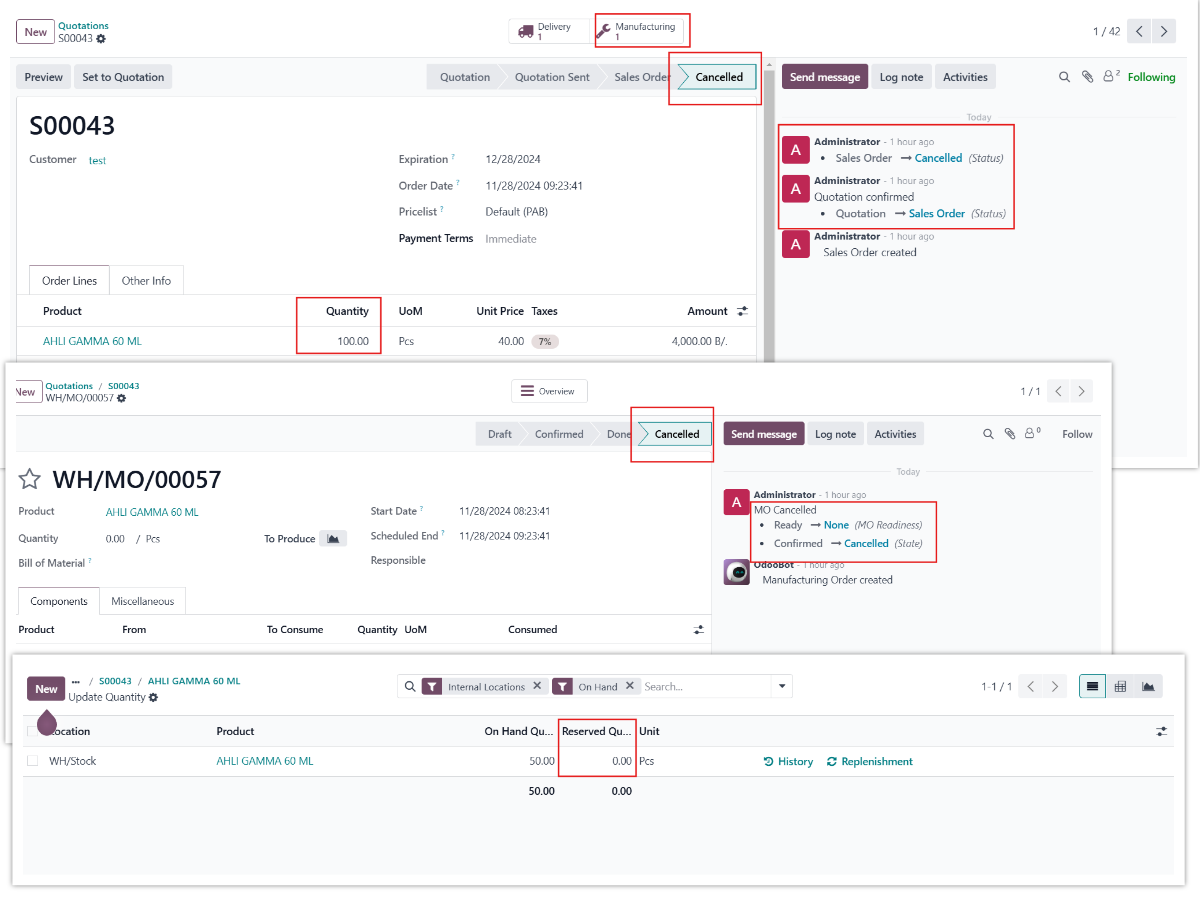Open AHLI GAMMA 60 ML product in manufacturing order
The height and width of the screenshot is (900, 1200).
[152, 512]
